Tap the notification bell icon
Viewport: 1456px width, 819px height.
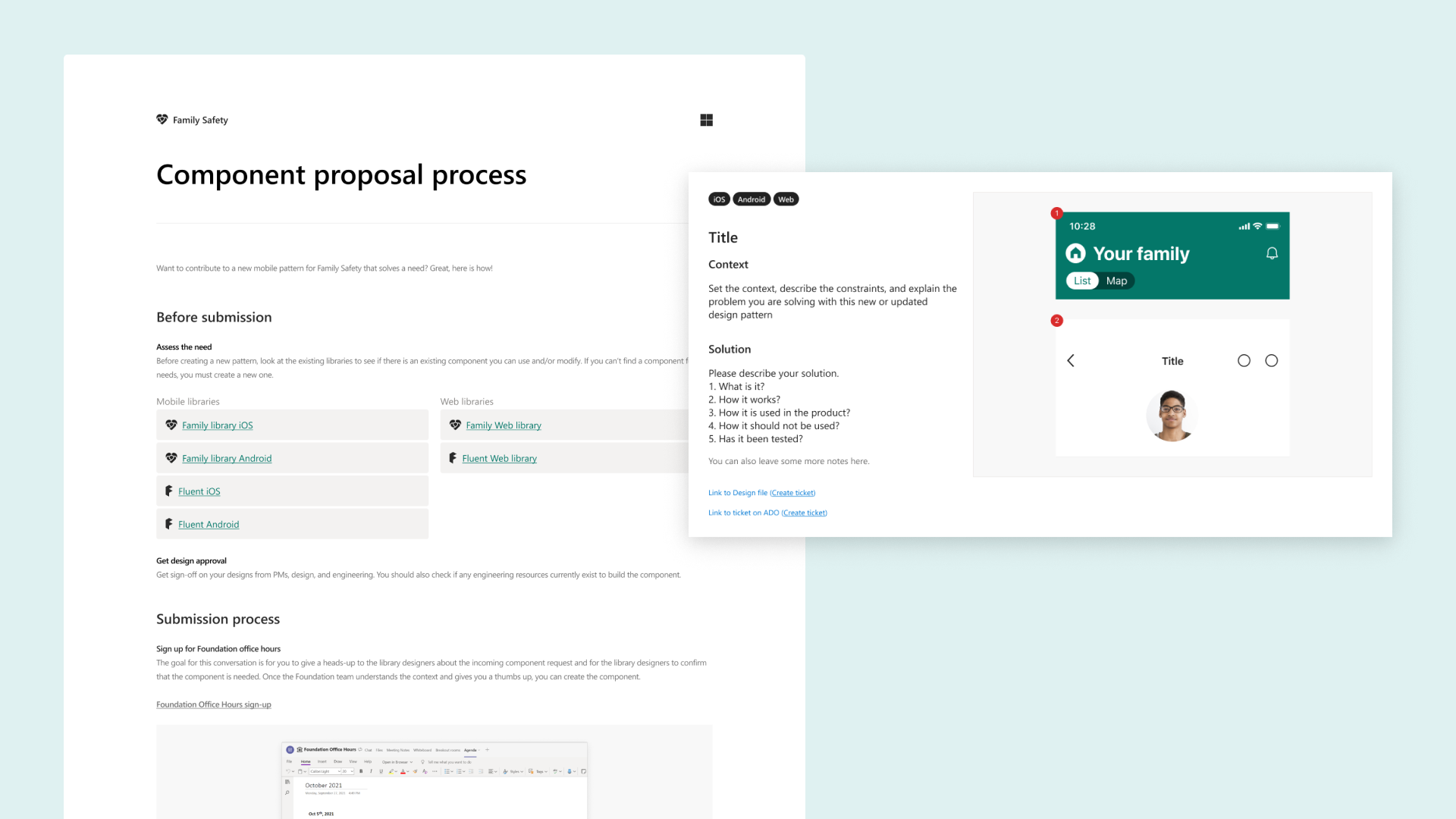(x=1272, y=253)
